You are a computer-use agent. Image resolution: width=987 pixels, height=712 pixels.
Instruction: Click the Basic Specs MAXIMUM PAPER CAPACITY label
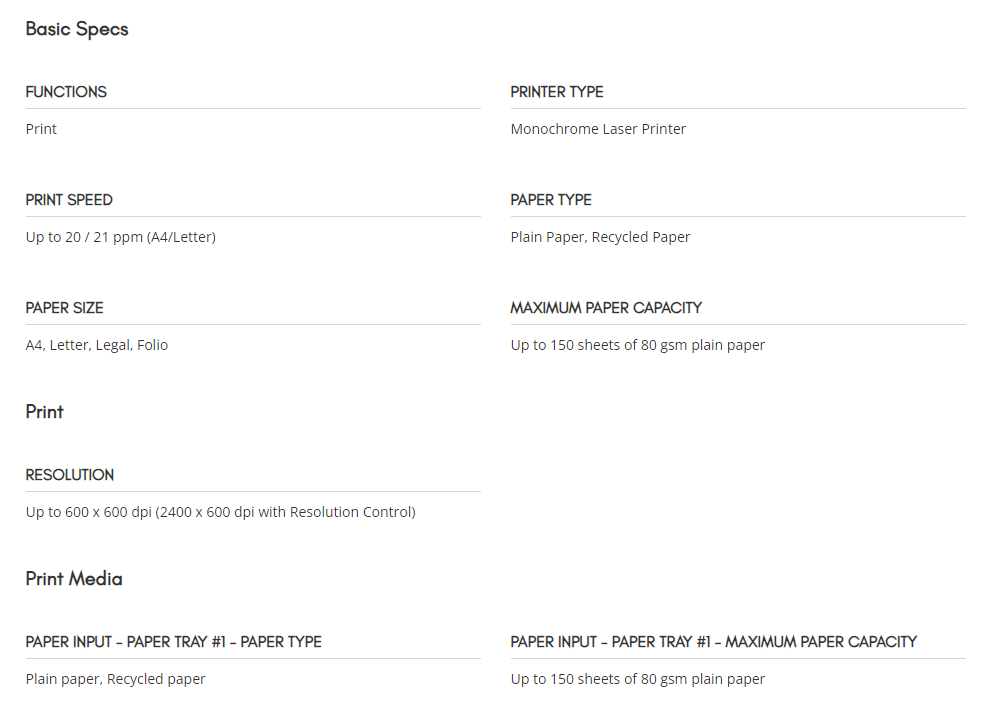coord(606,308)
